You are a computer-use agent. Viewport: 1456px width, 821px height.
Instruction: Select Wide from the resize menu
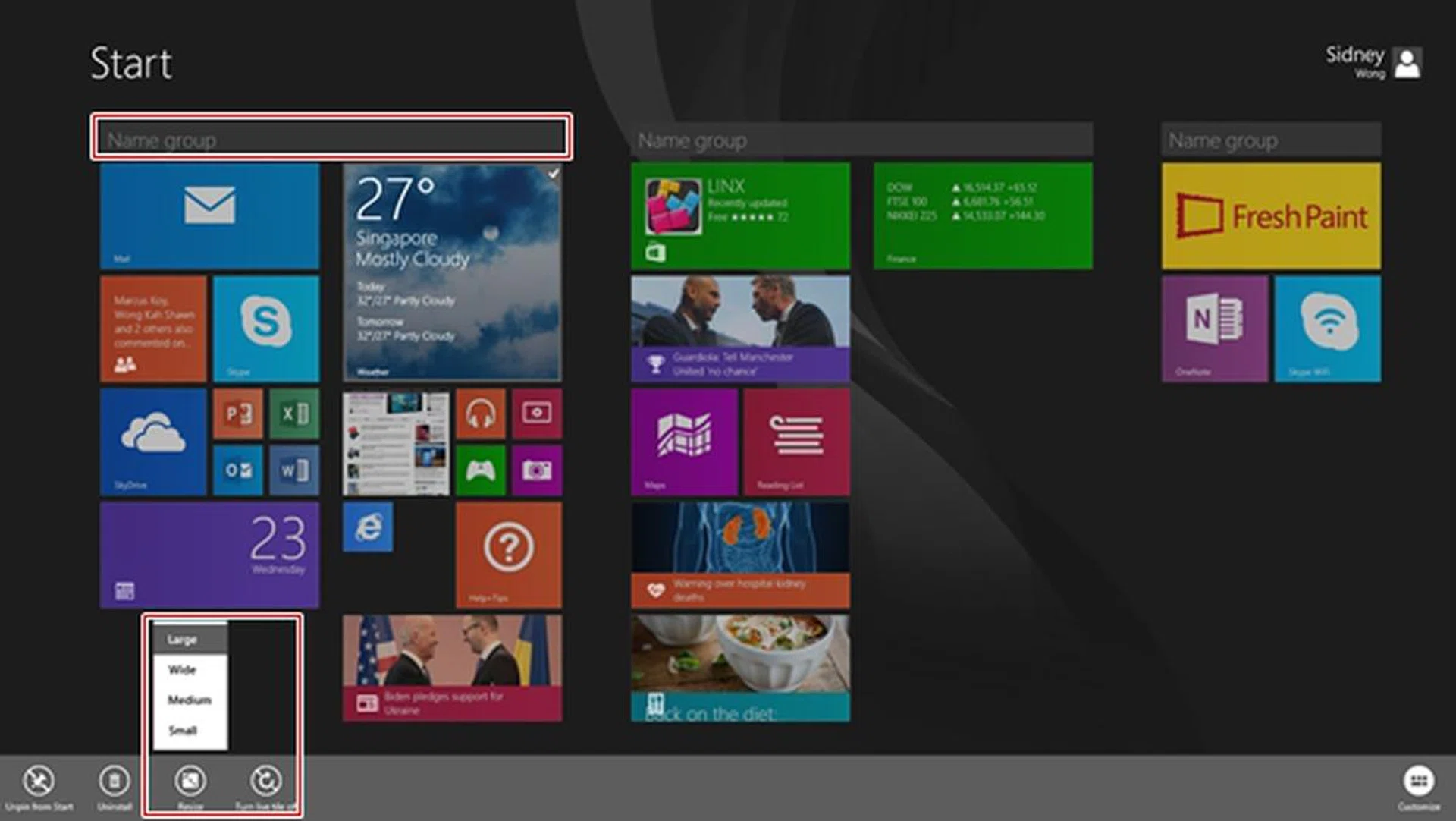182,669
